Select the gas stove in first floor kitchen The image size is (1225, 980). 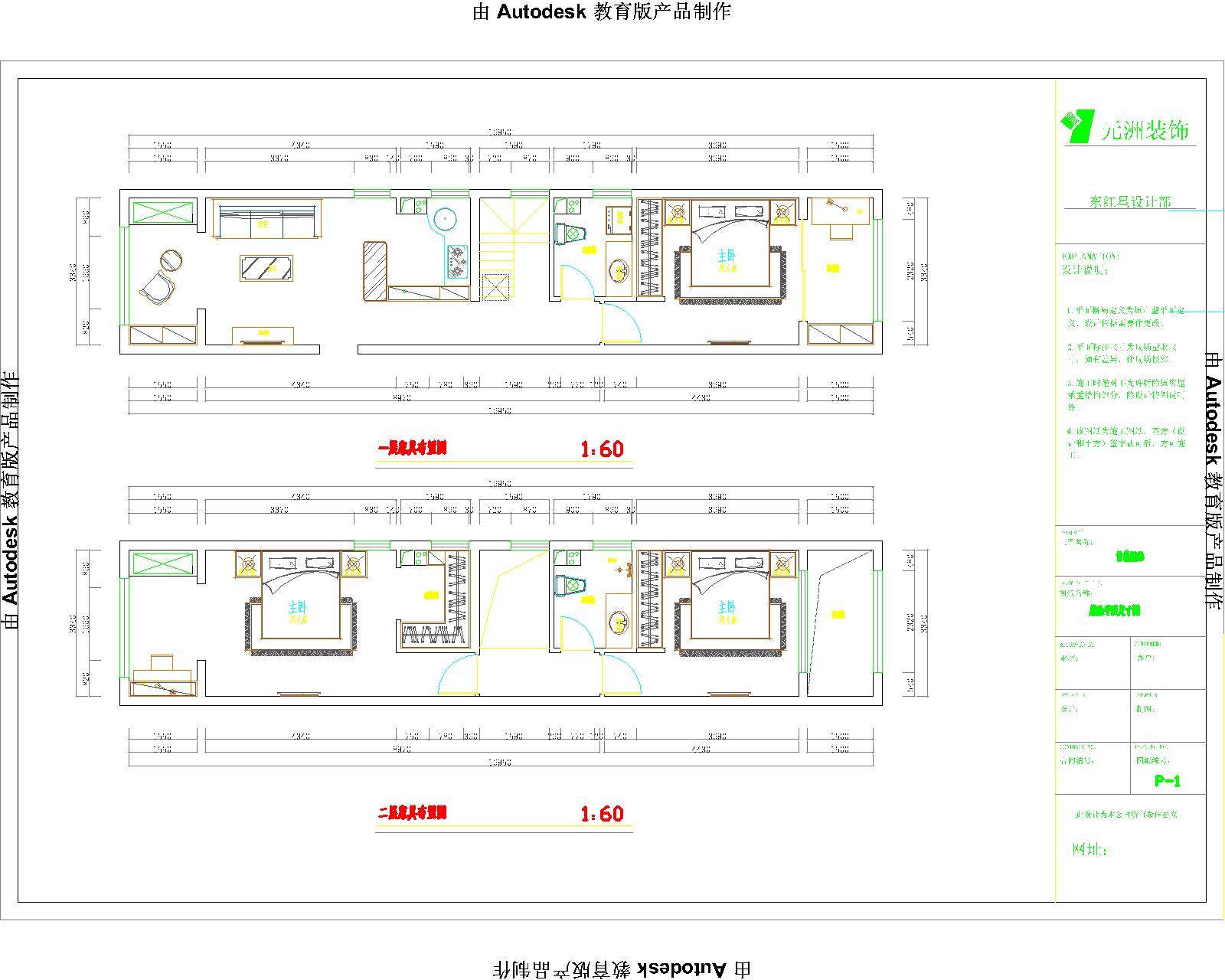(457, 261)
